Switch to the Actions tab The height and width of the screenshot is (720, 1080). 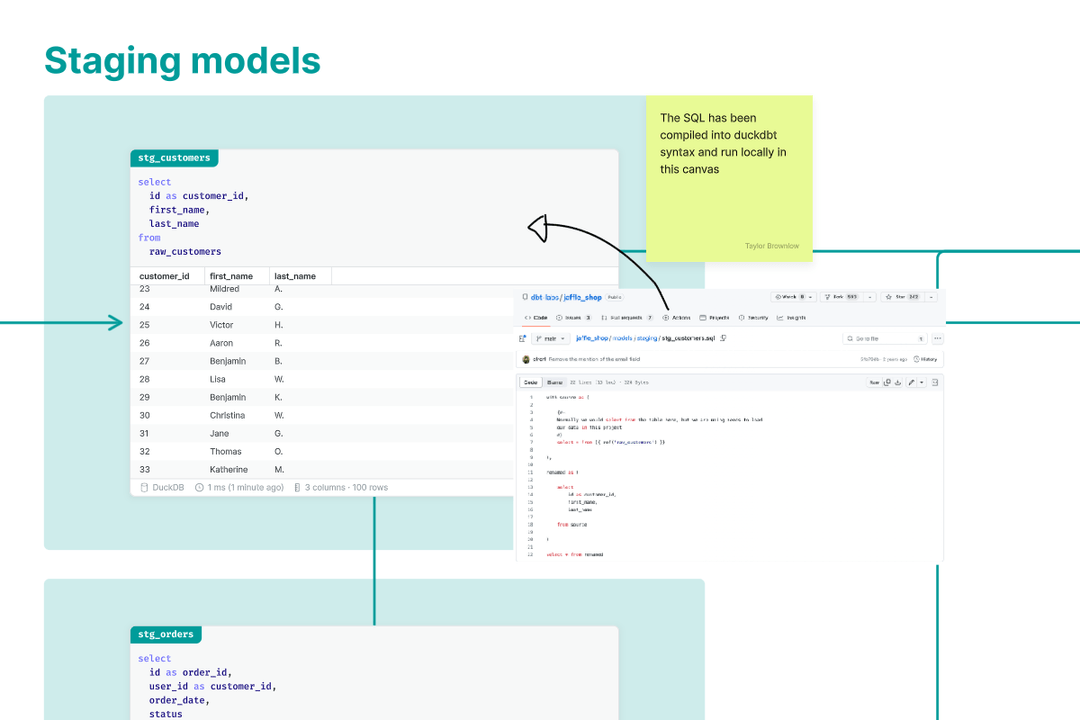(x=680, y=318)
